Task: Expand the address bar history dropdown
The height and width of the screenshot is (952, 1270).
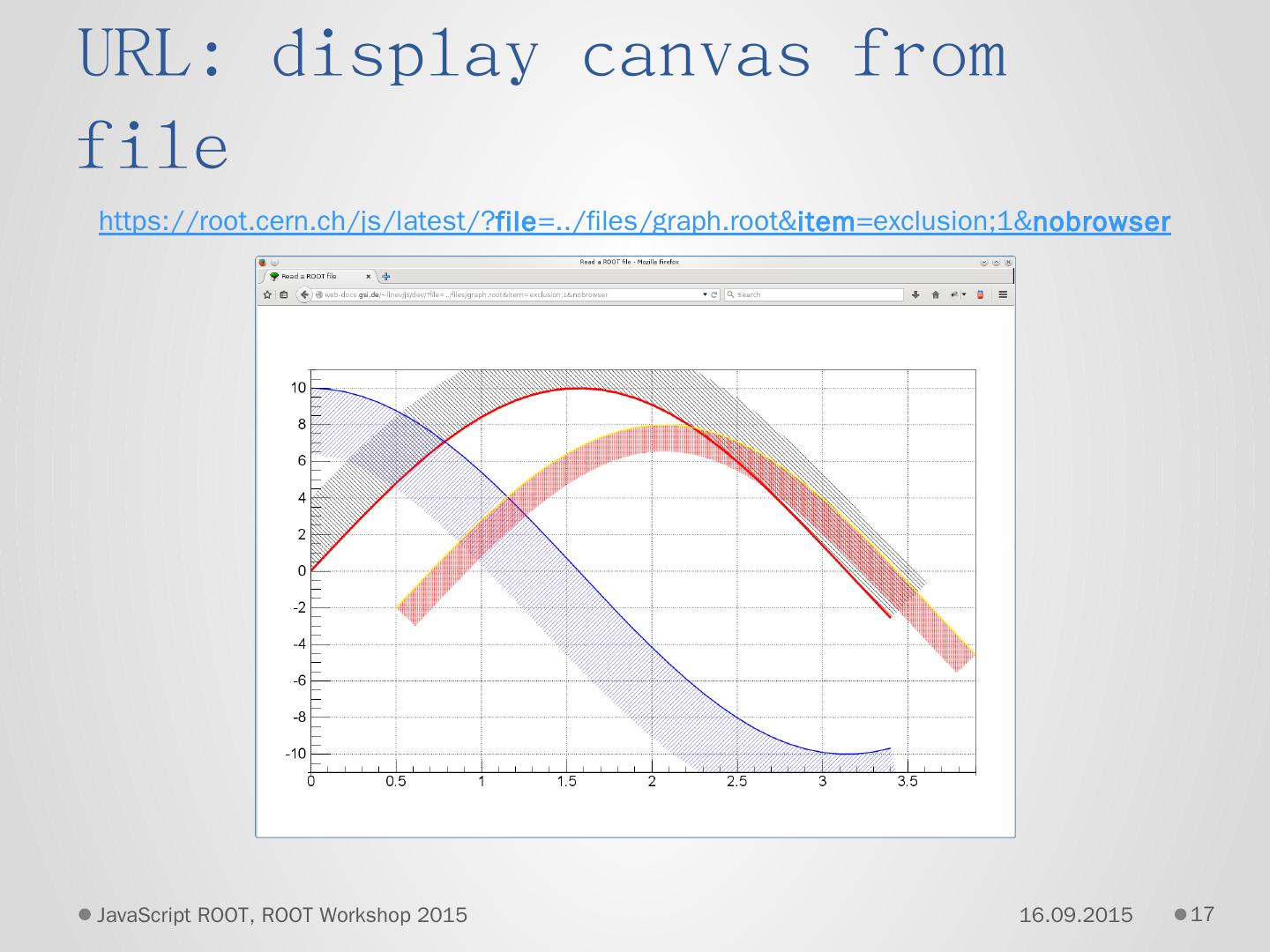Action: 705,294
